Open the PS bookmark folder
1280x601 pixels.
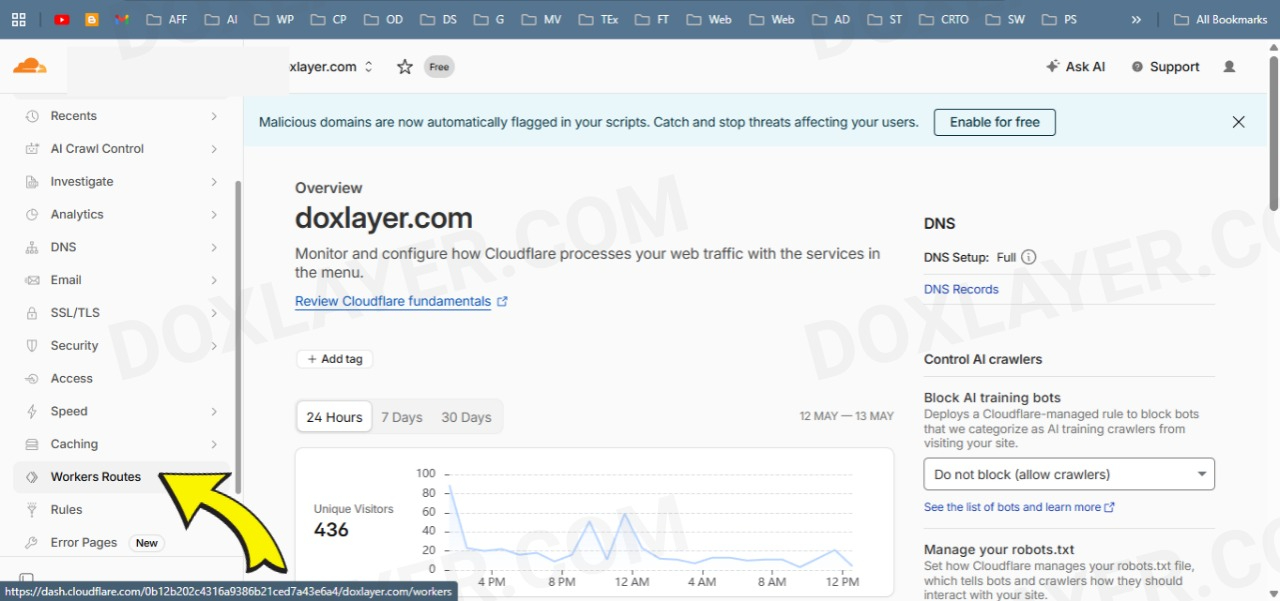(x=1060, y=19)
